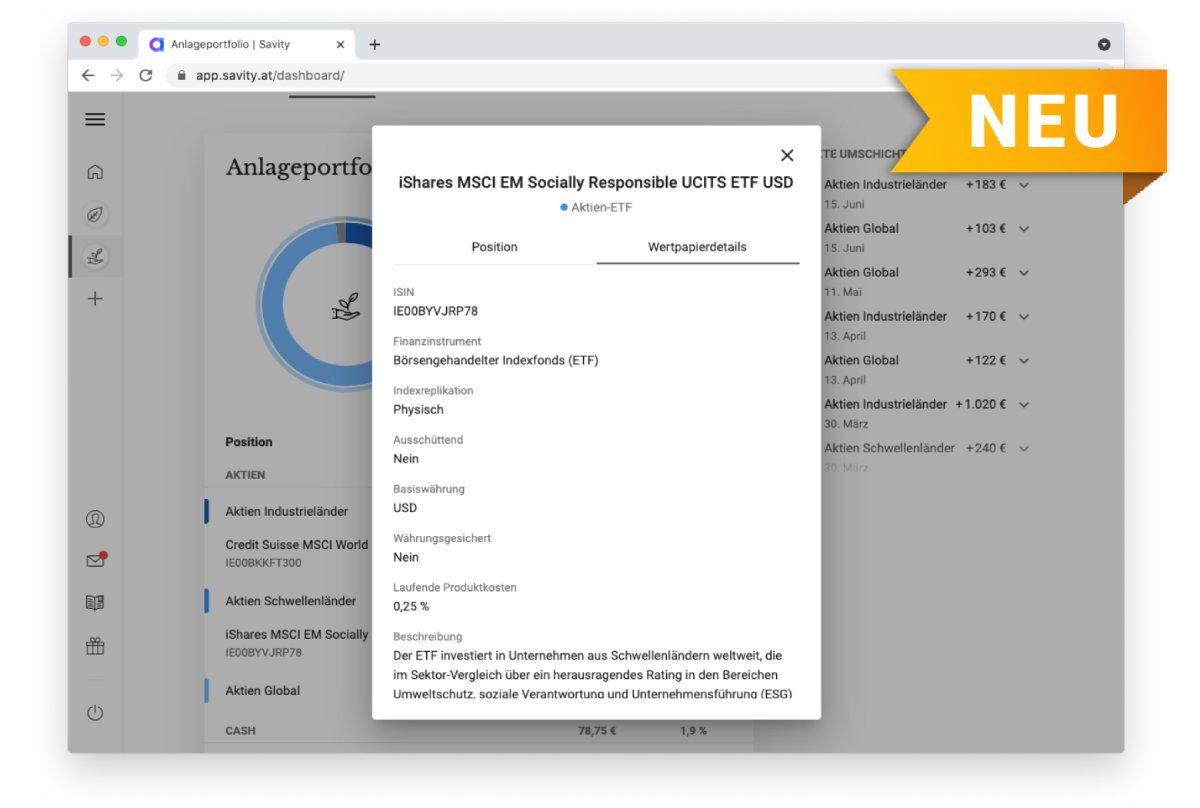1200x808 pixels.
Task: Expand the Aktien Industrieländer +1.020 € entry
Action: pyautogui.click(x=1022, y=404)
